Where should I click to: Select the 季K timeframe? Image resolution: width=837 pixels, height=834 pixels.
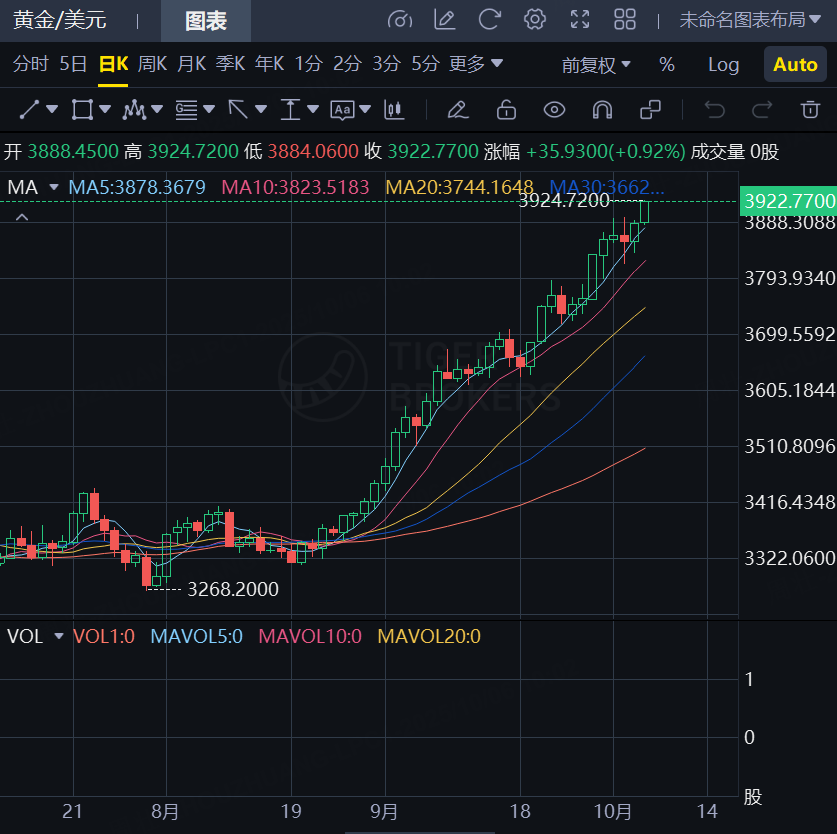[x=230, y=64]
